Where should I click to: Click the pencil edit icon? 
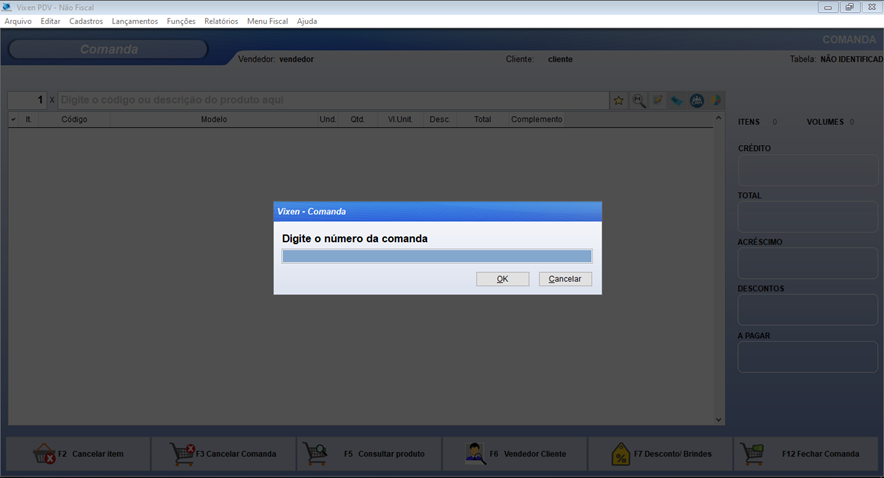click(x=657, y=100)
